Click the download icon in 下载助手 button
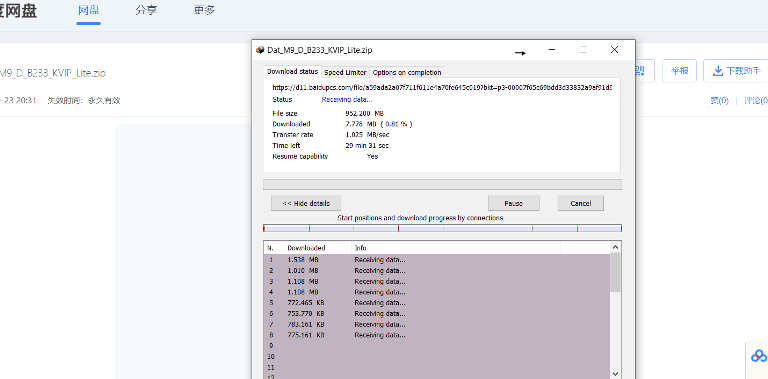 pyautogui.click(x=718, y=71)
